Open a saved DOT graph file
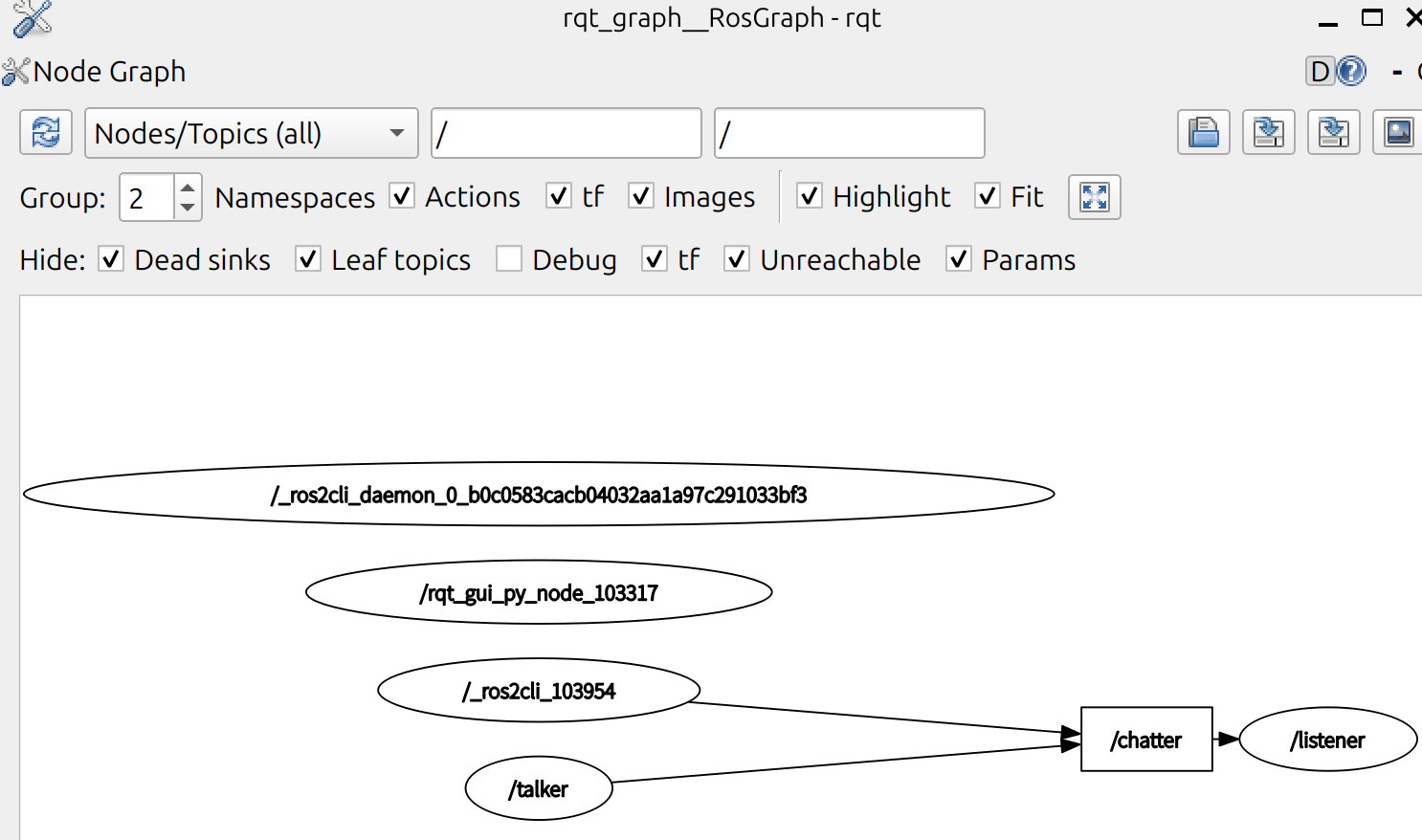 click(1203, 132)
